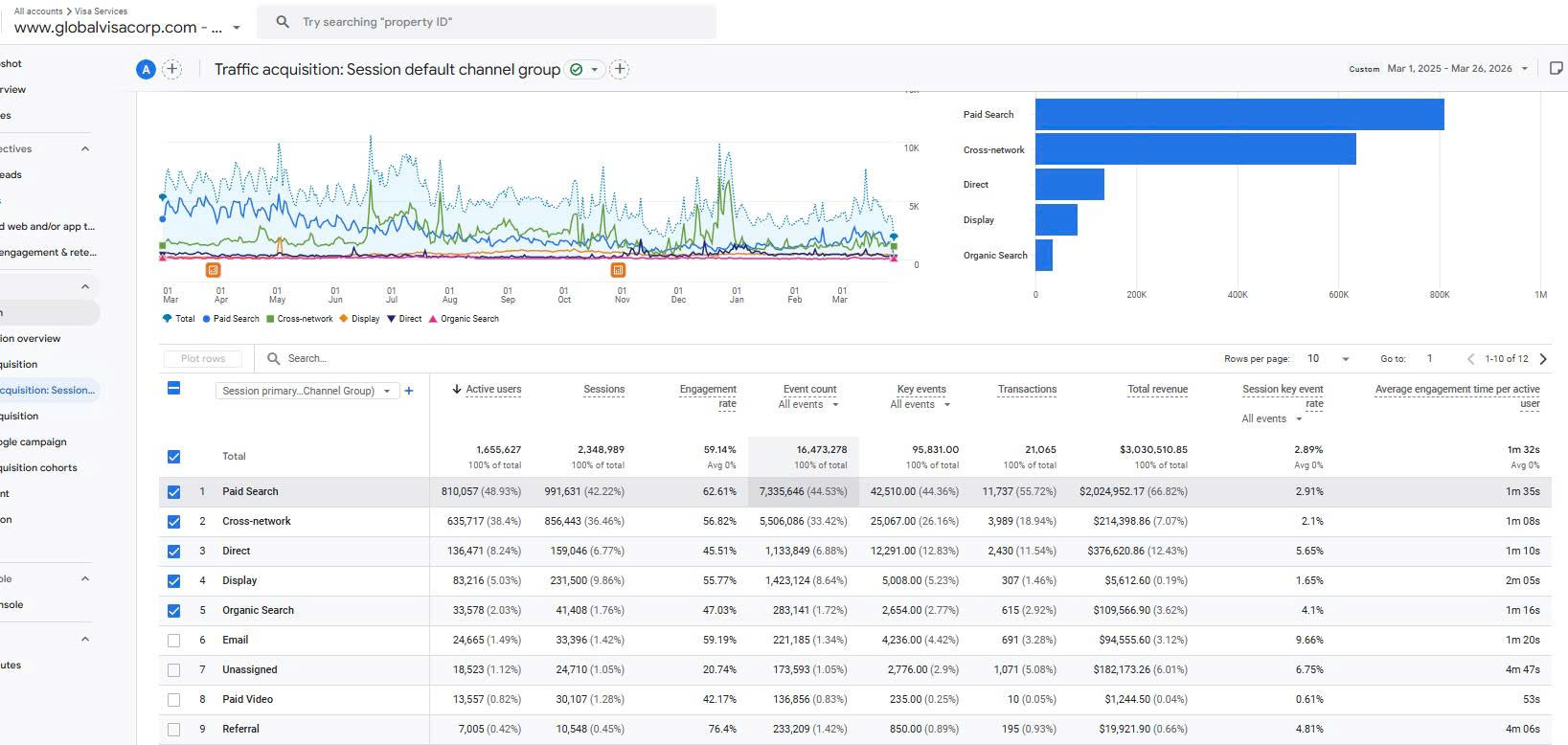Uncheck the Paid Search row checkbox
The width and height of the screenshot is (1568, 745).
point(173,492)
